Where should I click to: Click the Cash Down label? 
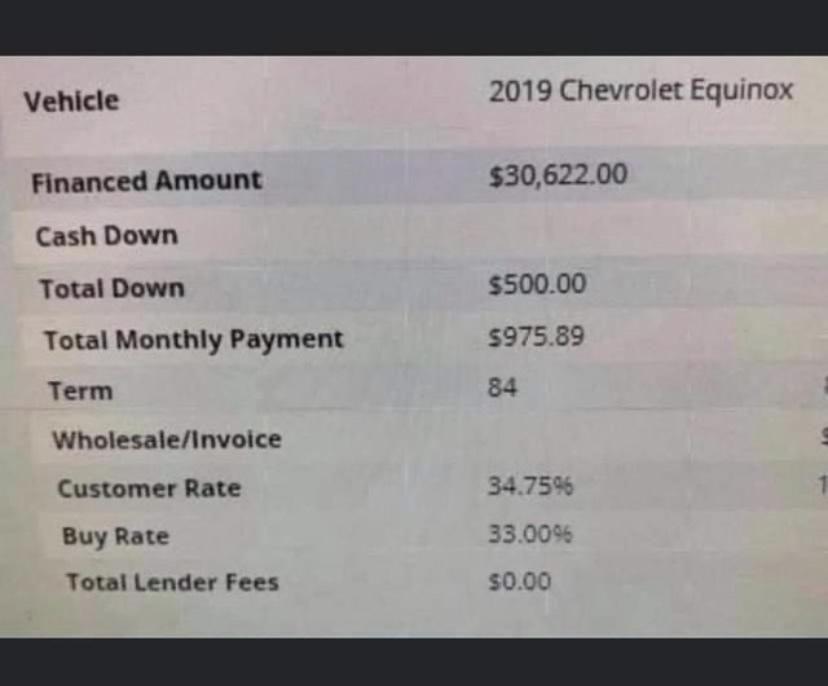(x=106, y=236)
